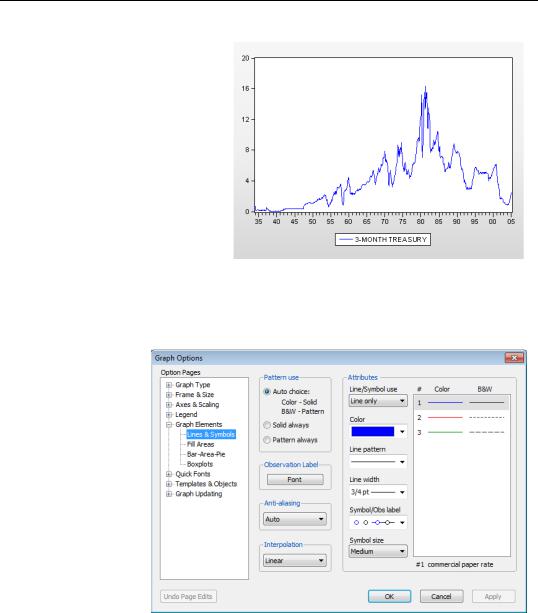Open the blue Color swatch picker
The height and width of the screenshot is (613, 538).
[x=378, y=432]
